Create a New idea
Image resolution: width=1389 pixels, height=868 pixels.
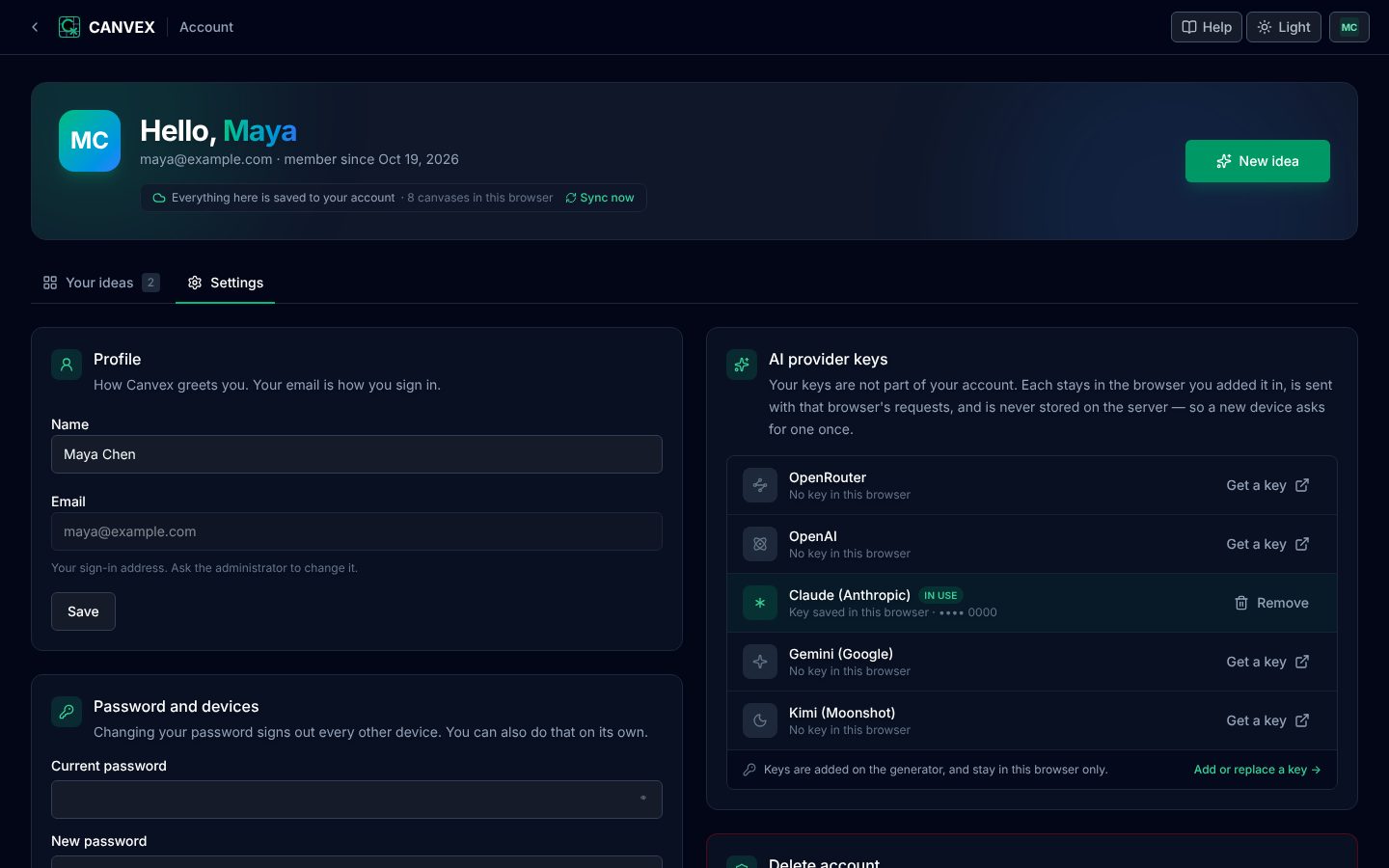pos(1257,161)
